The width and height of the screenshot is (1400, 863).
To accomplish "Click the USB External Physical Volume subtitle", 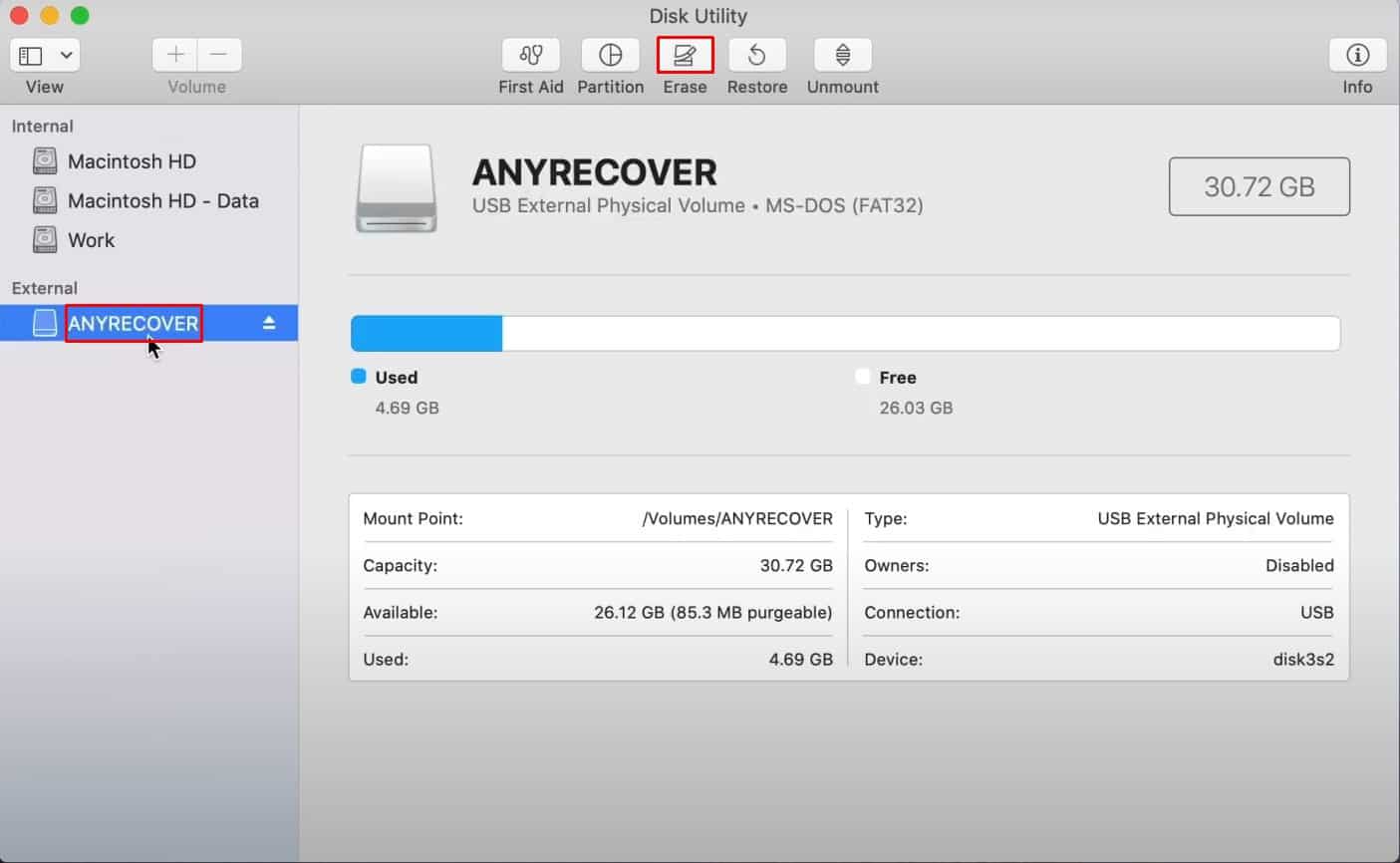I will 698,206.
